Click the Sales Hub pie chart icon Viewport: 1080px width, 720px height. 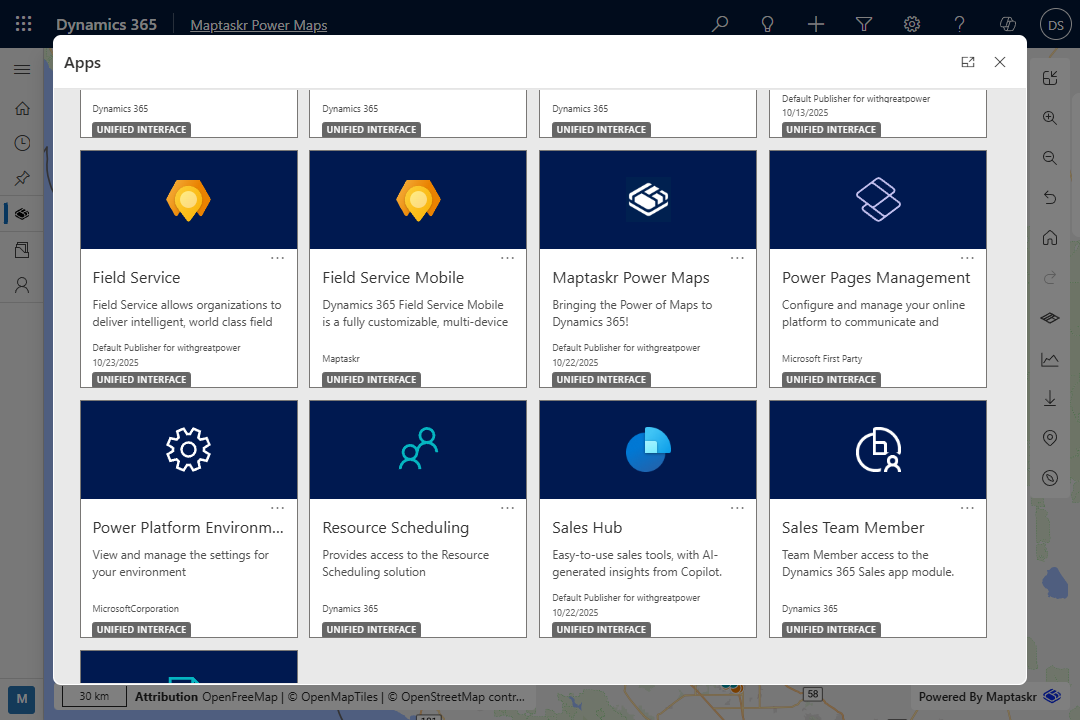[x=648, y=450]
